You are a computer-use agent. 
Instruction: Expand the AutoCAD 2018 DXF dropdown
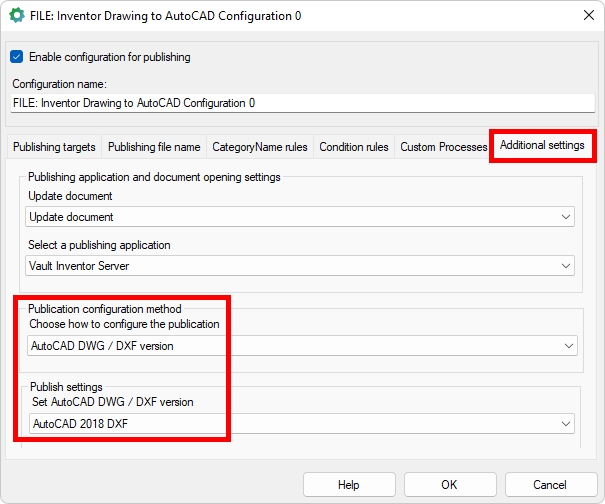tap(300, 424)
